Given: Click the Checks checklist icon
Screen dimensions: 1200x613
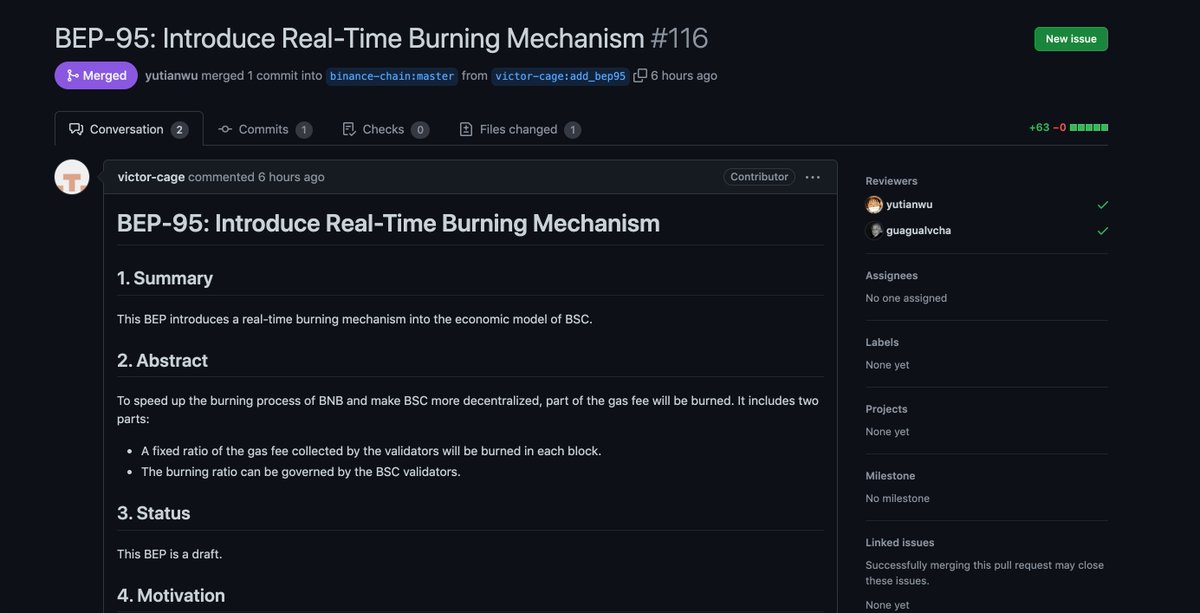Looking at the screenshot, I should pos(348,128).
